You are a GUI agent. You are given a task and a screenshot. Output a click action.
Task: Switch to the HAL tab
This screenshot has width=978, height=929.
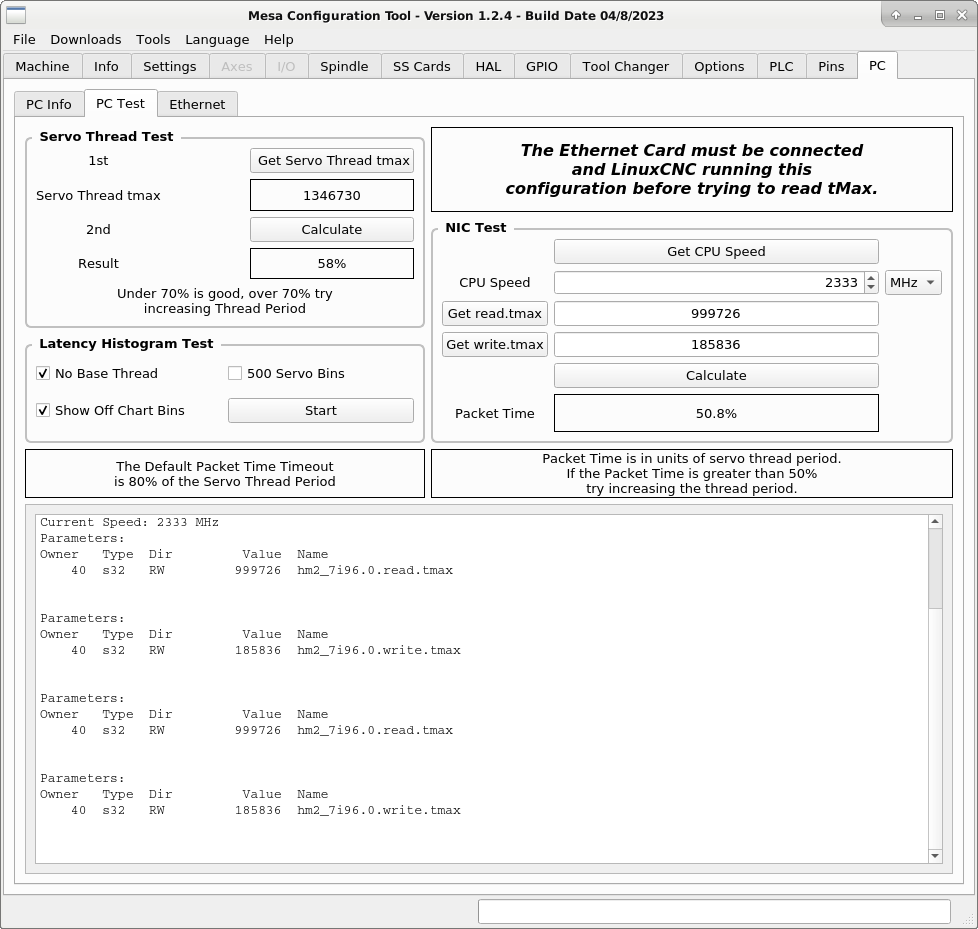tap(488, 66)
